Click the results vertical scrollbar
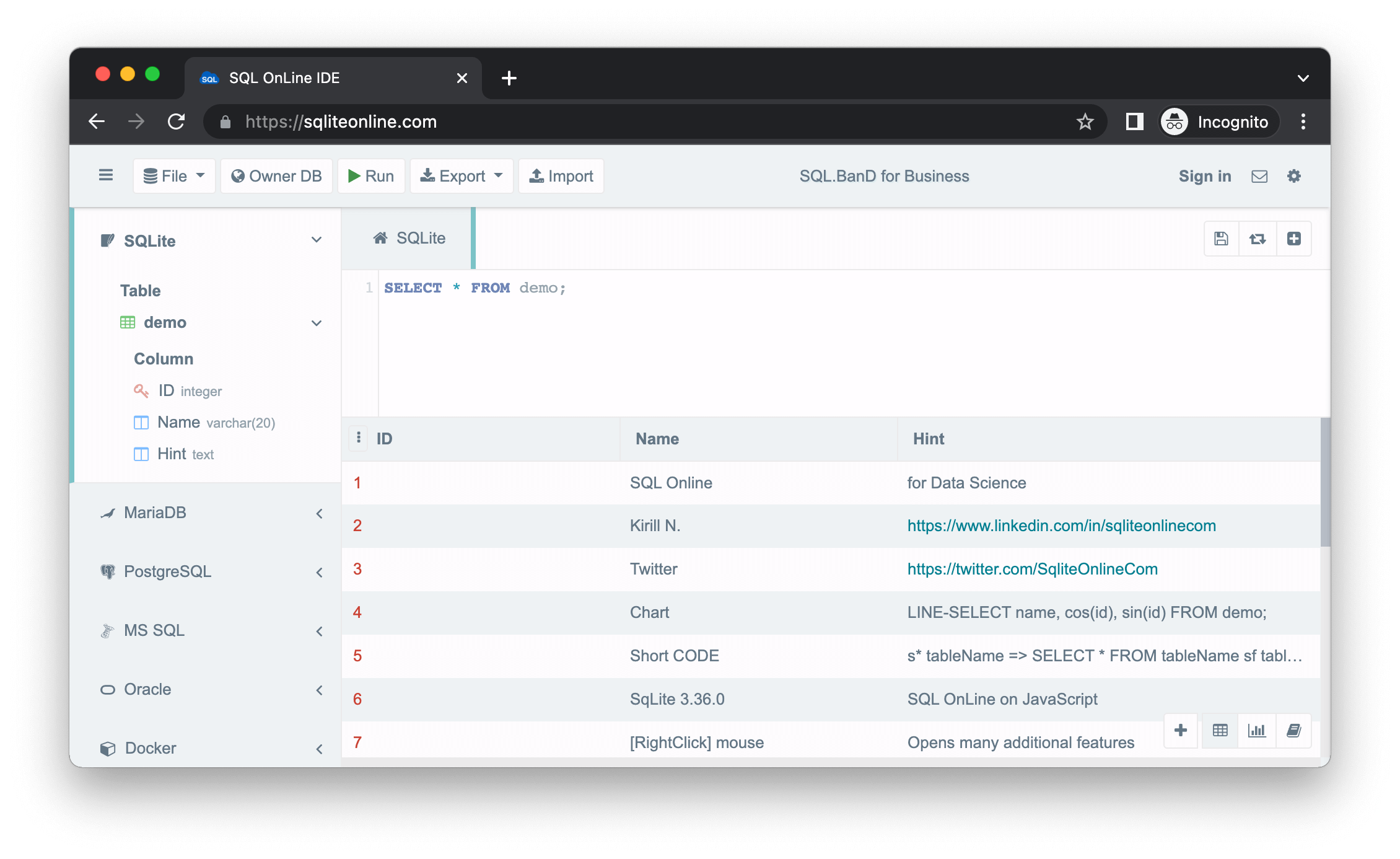This screenshot has width=1400, height=859. (x=1325, y=483)
